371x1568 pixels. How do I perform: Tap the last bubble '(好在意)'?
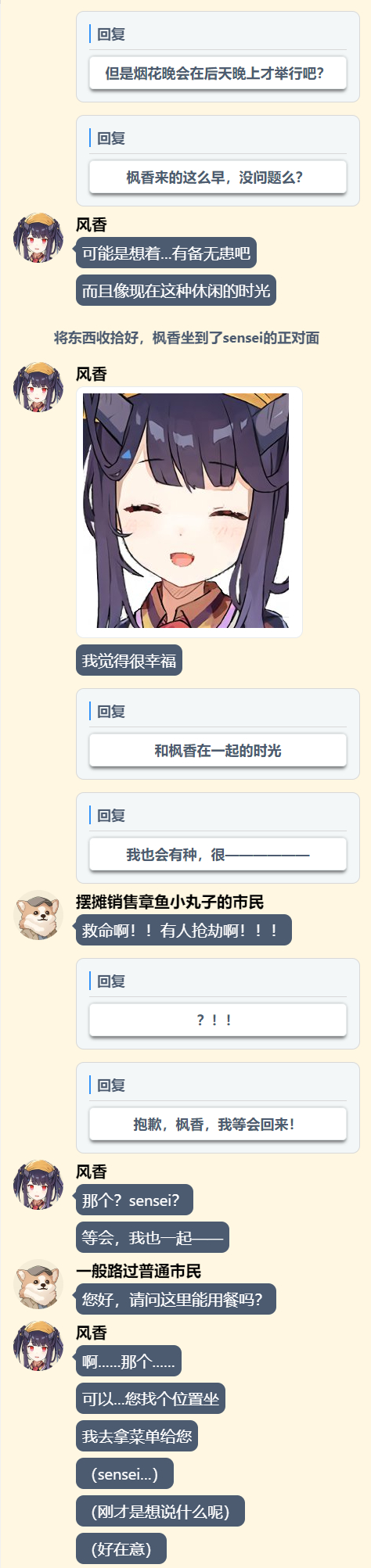click(x=121, y=1549)
